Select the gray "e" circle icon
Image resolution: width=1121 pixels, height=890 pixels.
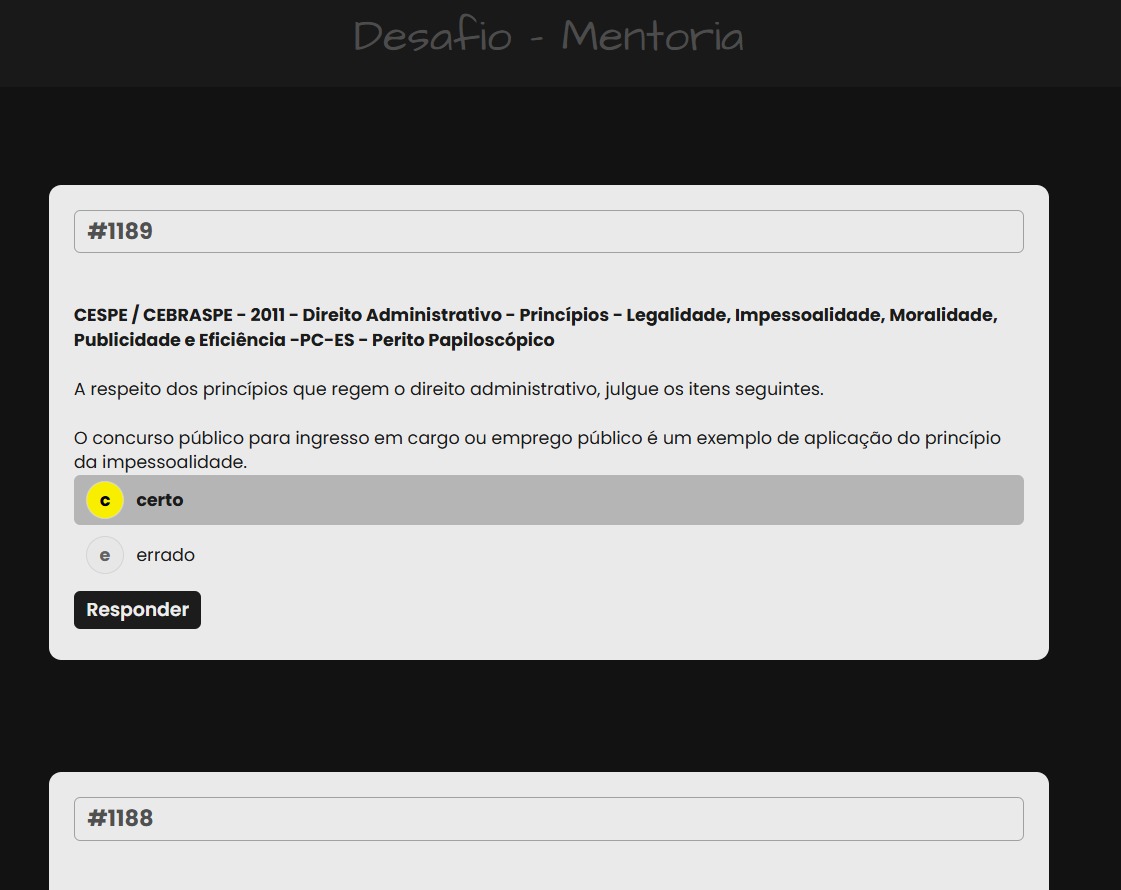coord(105,555)
